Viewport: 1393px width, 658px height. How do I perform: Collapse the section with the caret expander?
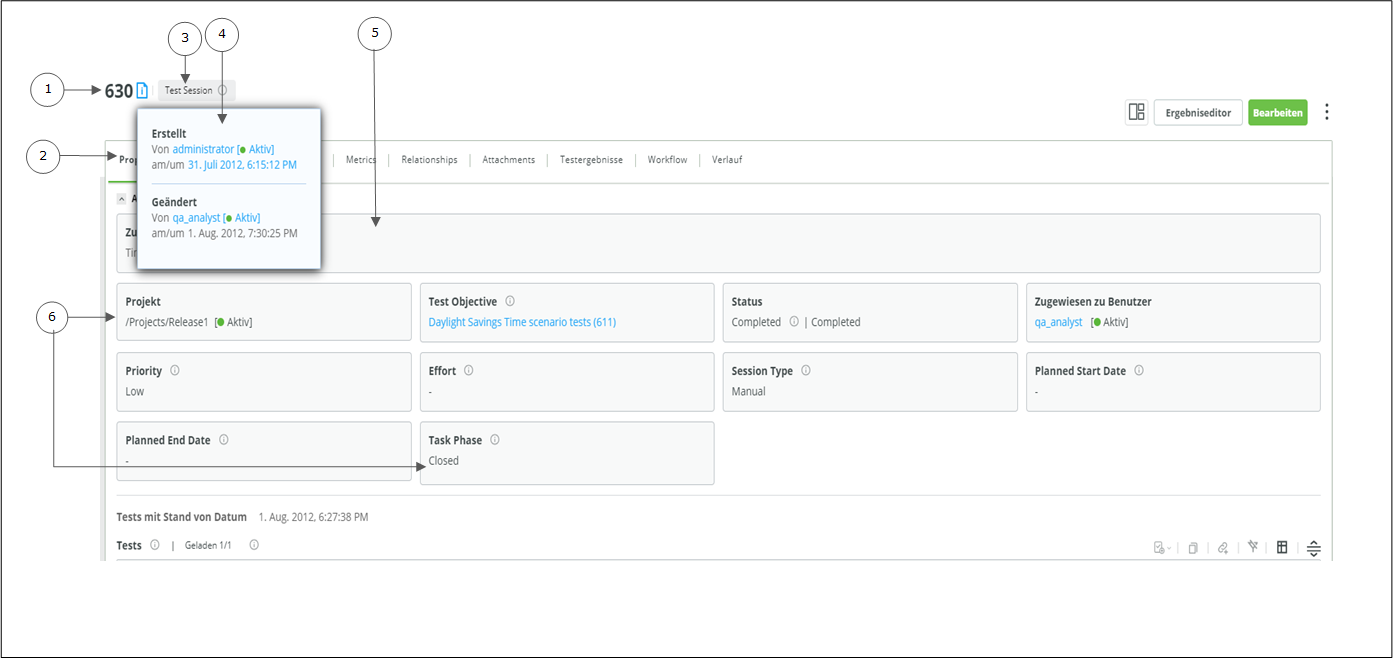[122, 199]
